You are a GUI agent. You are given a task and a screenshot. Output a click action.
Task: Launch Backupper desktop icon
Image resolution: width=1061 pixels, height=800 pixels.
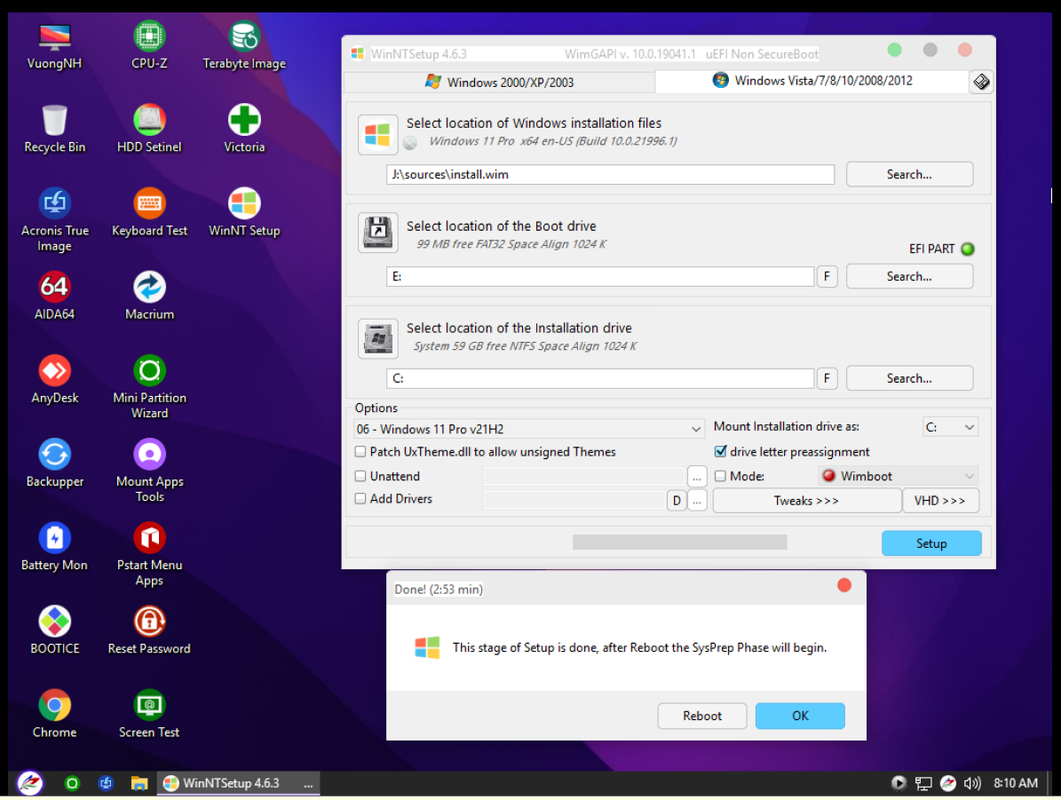(54, 464)
